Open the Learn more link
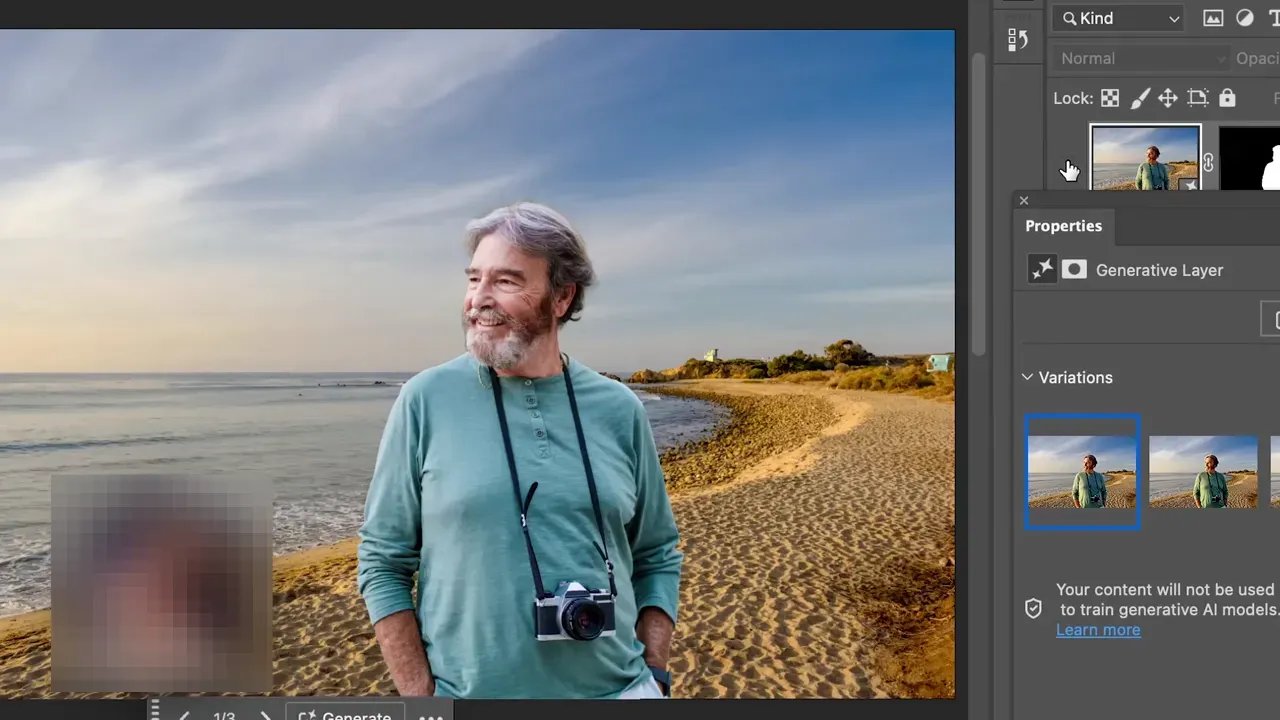 click(x=1098, y=630)
